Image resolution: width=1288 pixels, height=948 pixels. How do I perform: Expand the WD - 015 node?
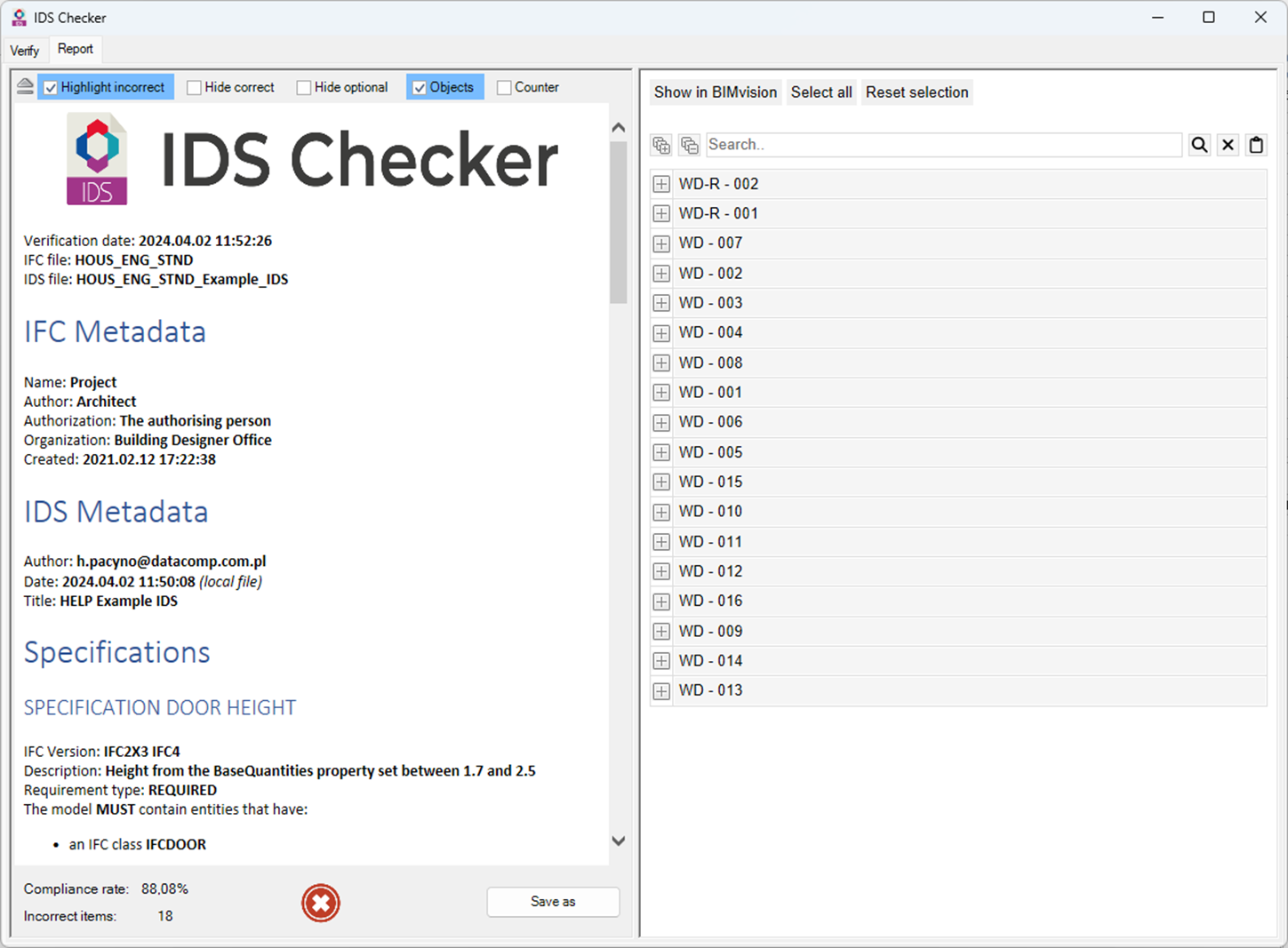click(x=661, y=482)
